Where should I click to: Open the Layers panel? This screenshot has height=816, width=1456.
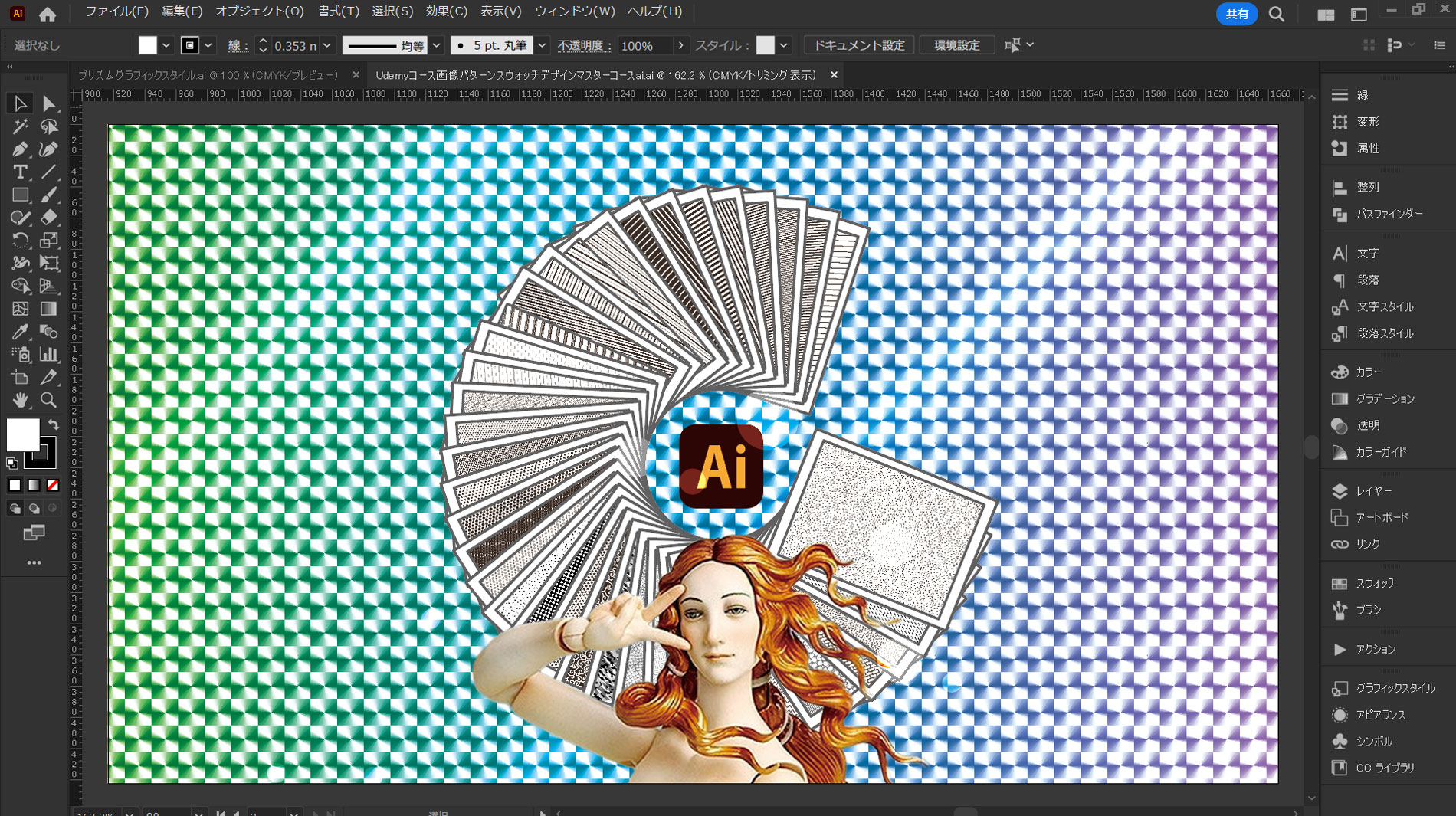click(1372, 490)
